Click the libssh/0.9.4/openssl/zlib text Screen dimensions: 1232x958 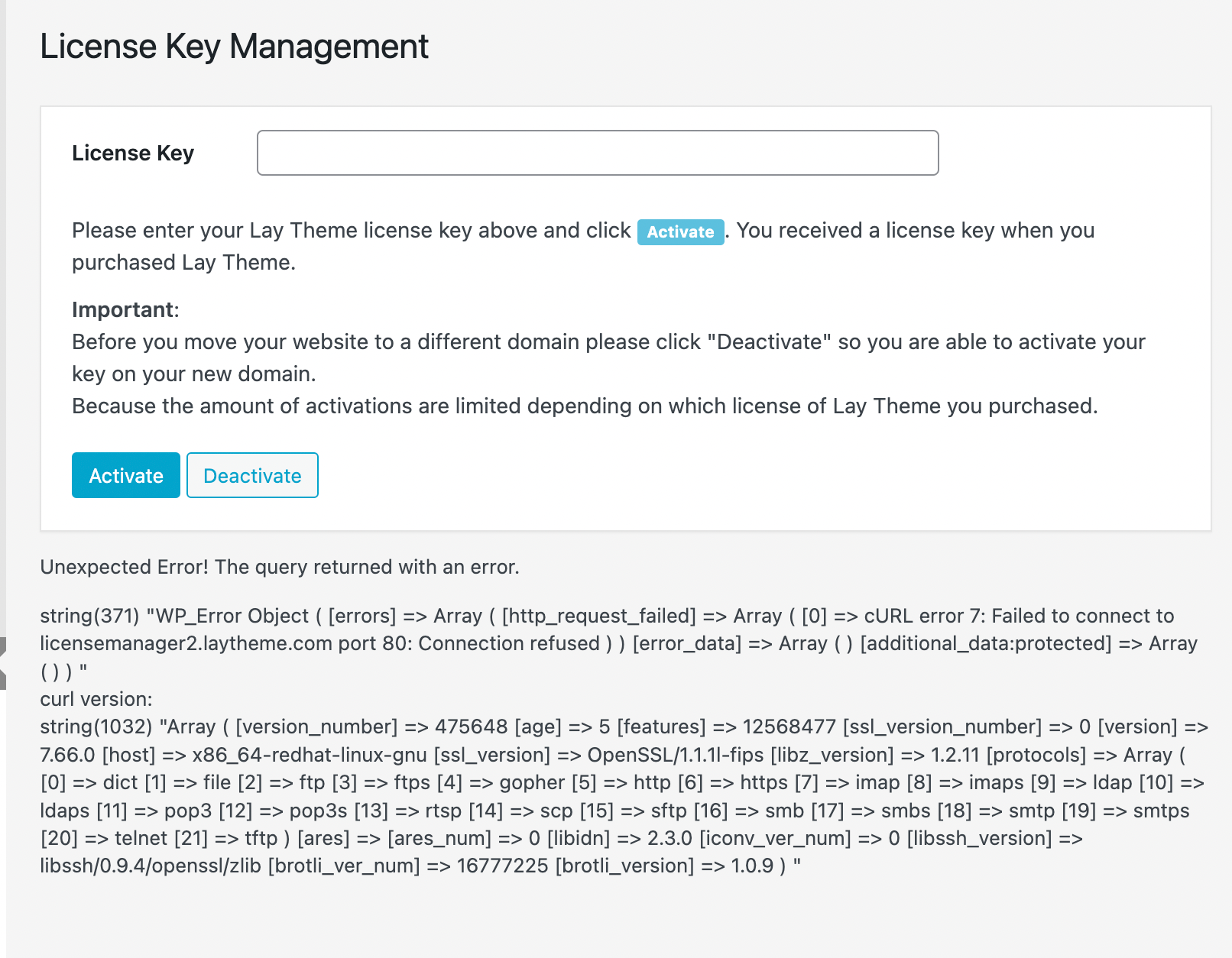(151, 866)
